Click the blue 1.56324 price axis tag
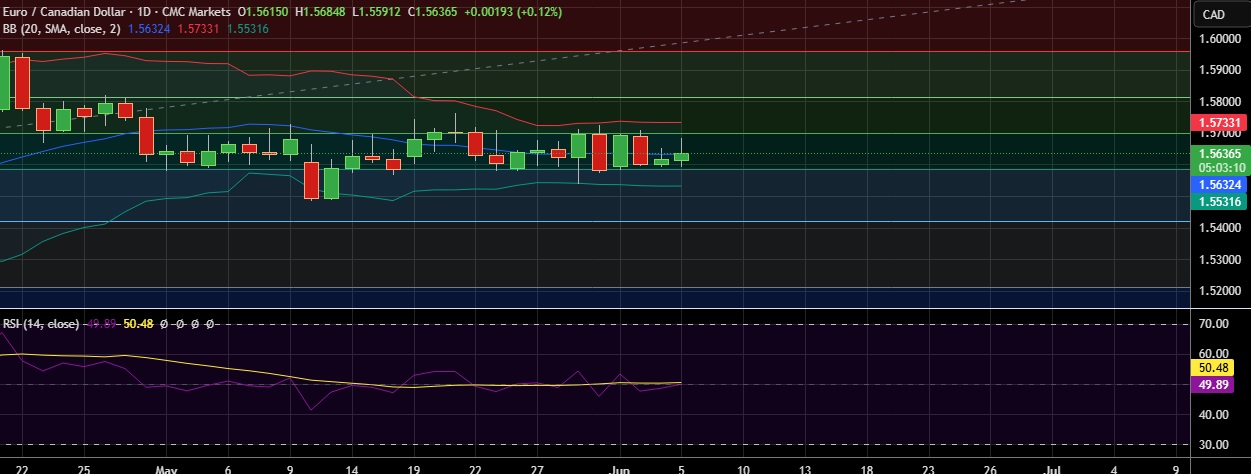Viewport: 1251px width, 474px height. point(1219,185)
